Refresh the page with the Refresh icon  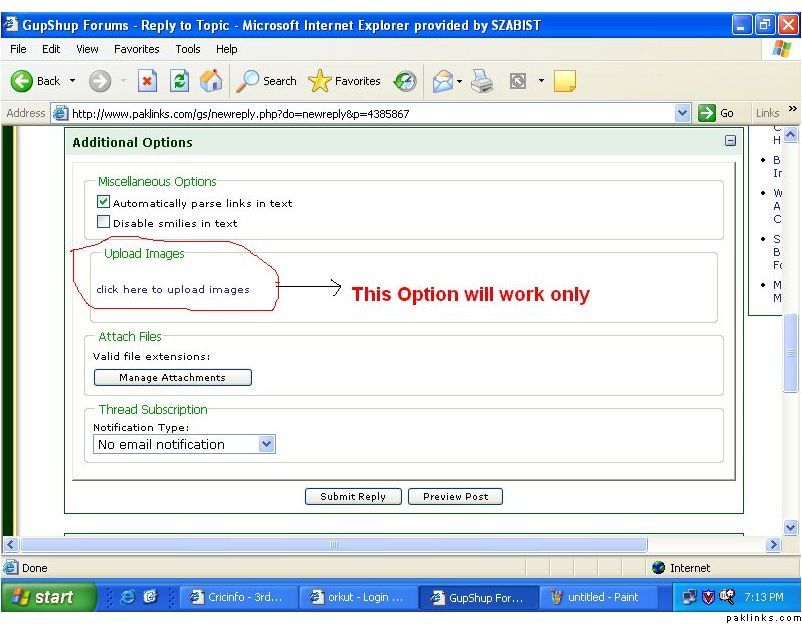(179, 81)
